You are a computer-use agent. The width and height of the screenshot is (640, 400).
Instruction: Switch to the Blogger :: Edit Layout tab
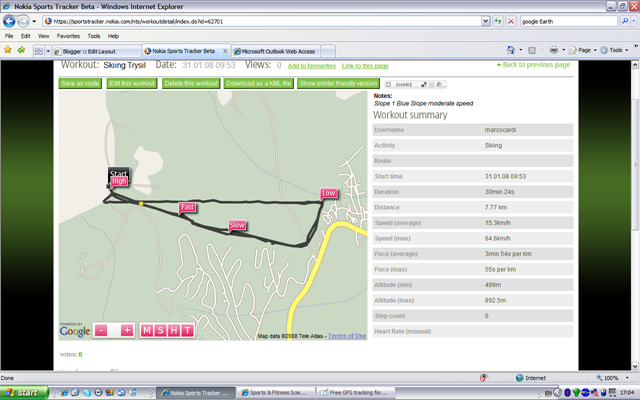point(96,51)
